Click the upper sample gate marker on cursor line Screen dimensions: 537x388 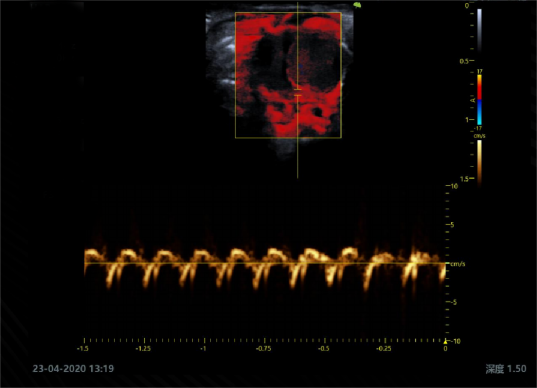pyautogui.click(x=298, y=89)
